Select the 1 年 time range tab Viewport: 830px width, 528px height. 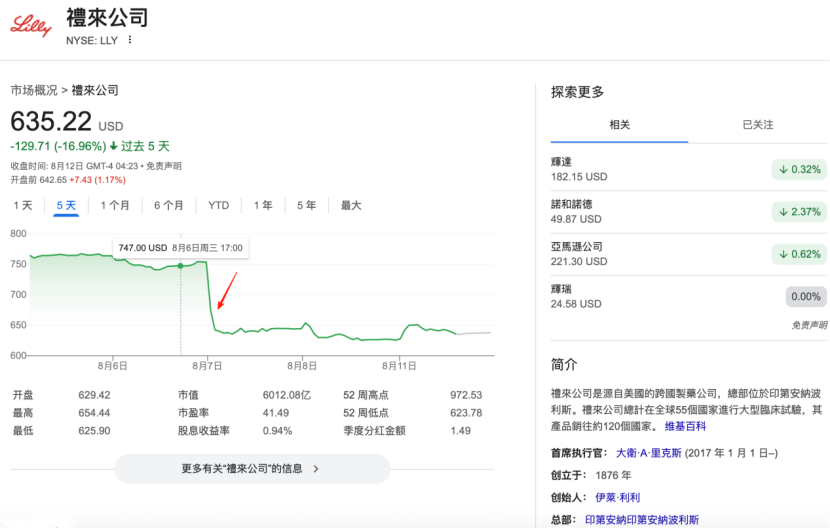tap(263, 205)
